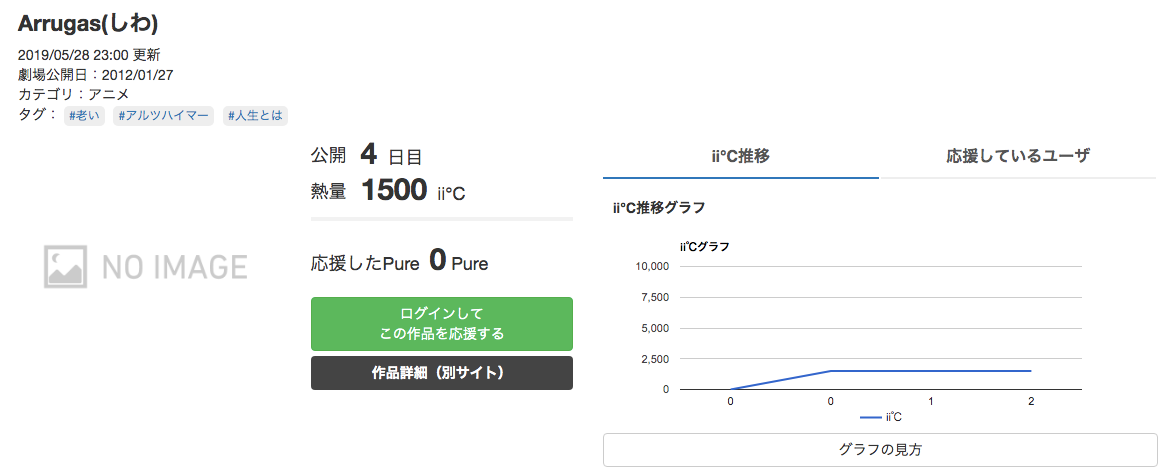The height and width of the screenshot is (475, 1163).
Task: Click the green ログインしてこの作品を応援する button
Action: coord(441,324)
